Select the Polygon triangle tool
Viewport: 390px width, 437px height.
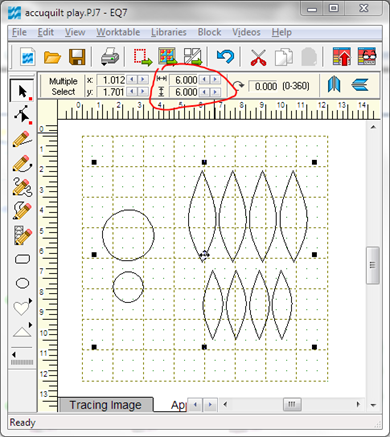pyautogui.click(x=22, y=332)
